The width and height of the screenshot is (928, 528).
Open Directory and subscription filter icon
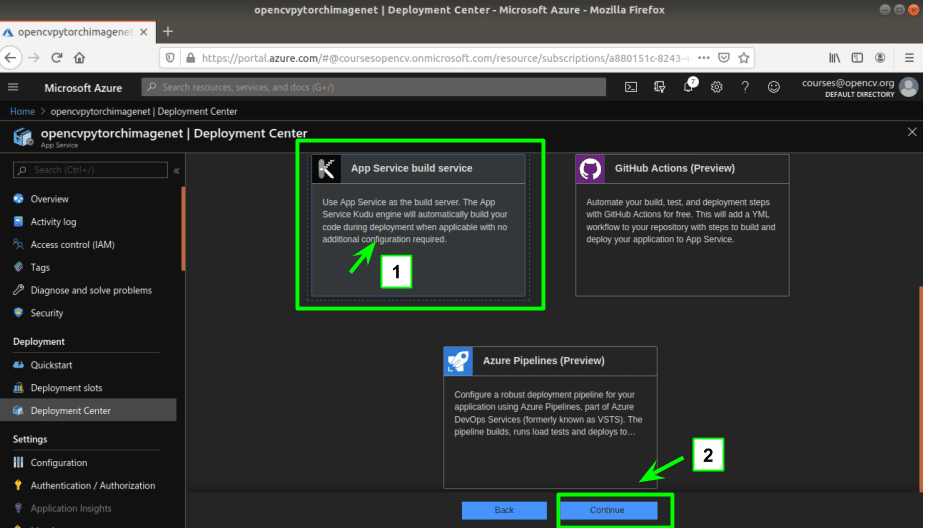(x=659, y=87)
